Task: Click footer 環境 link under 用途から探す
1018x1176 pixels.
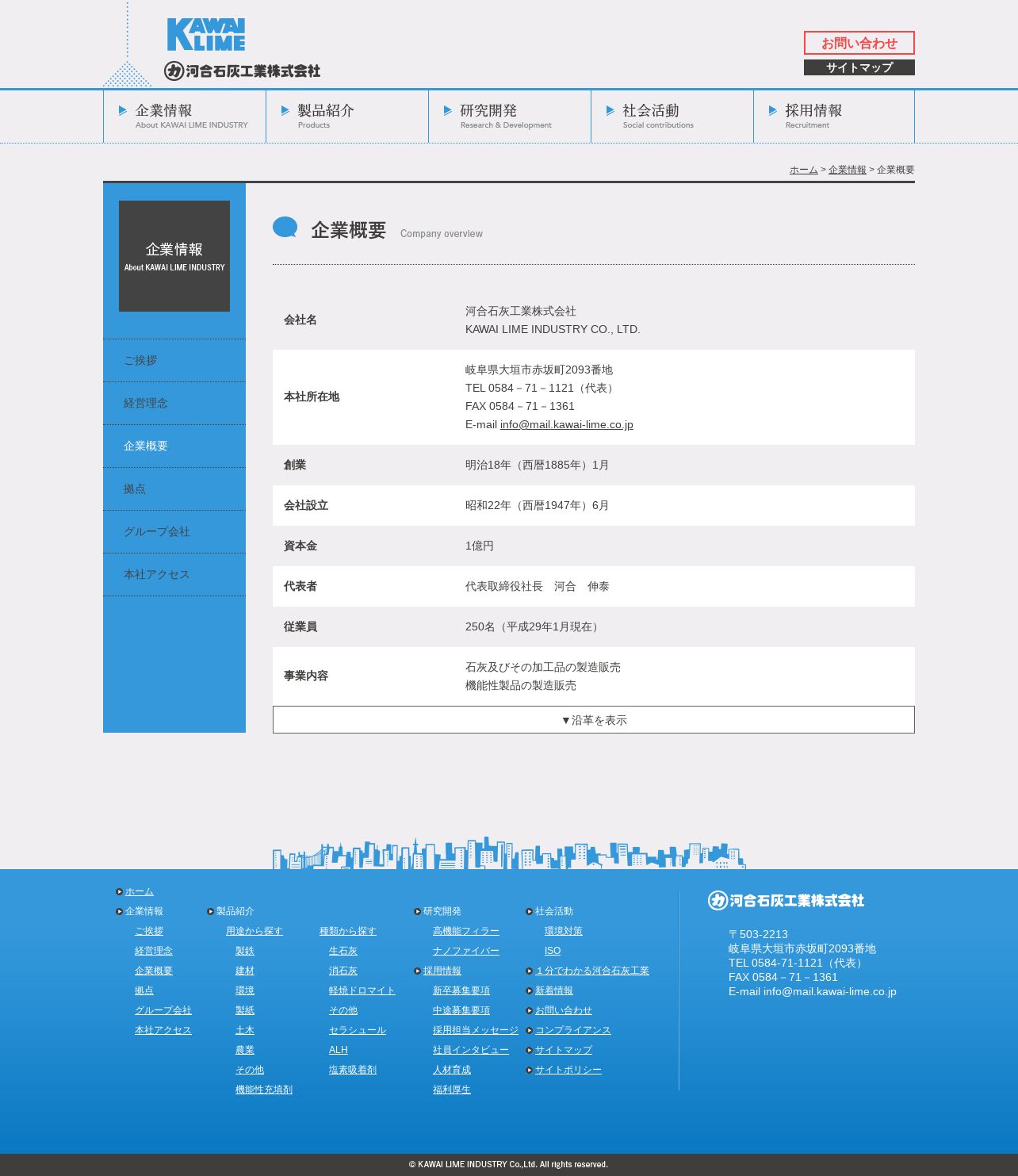Action: coord(245,990)
